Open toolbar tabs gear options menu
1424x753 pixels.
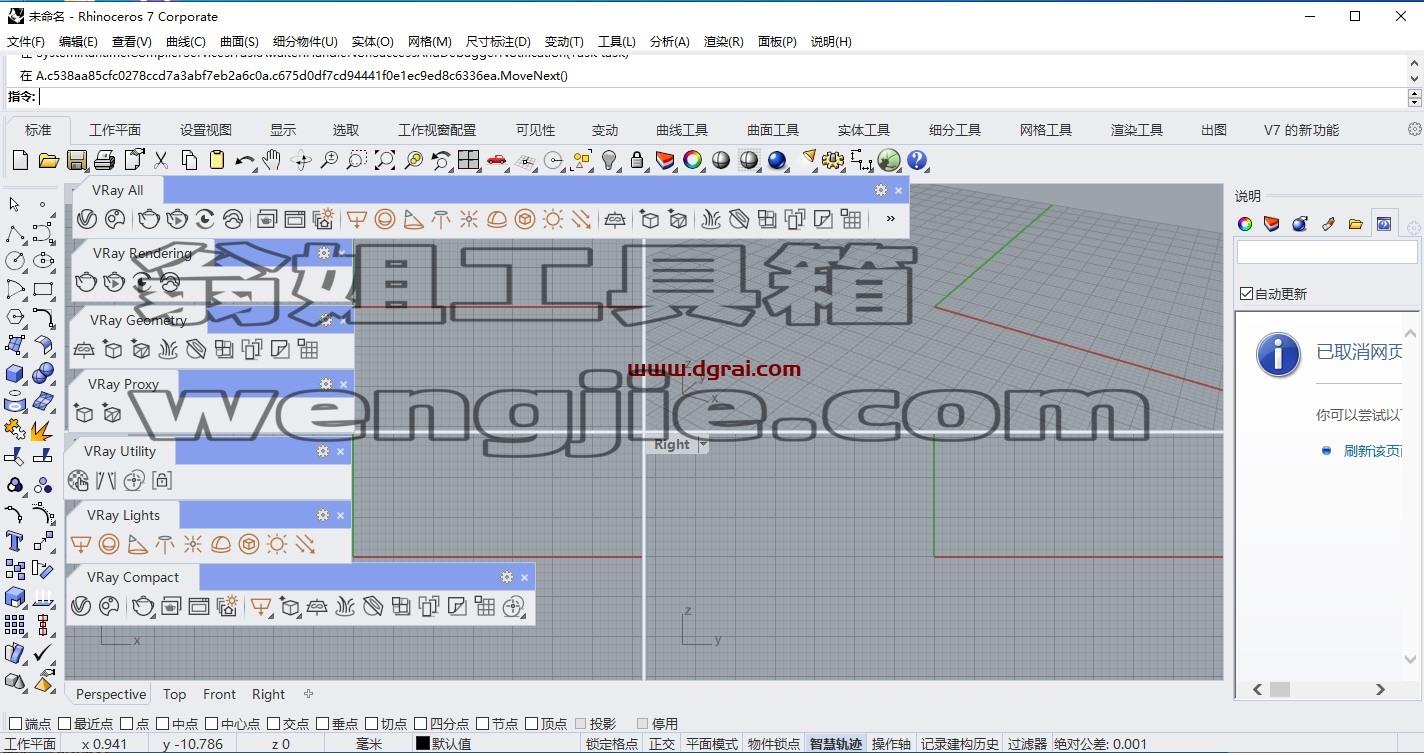tap(1414, 129)
